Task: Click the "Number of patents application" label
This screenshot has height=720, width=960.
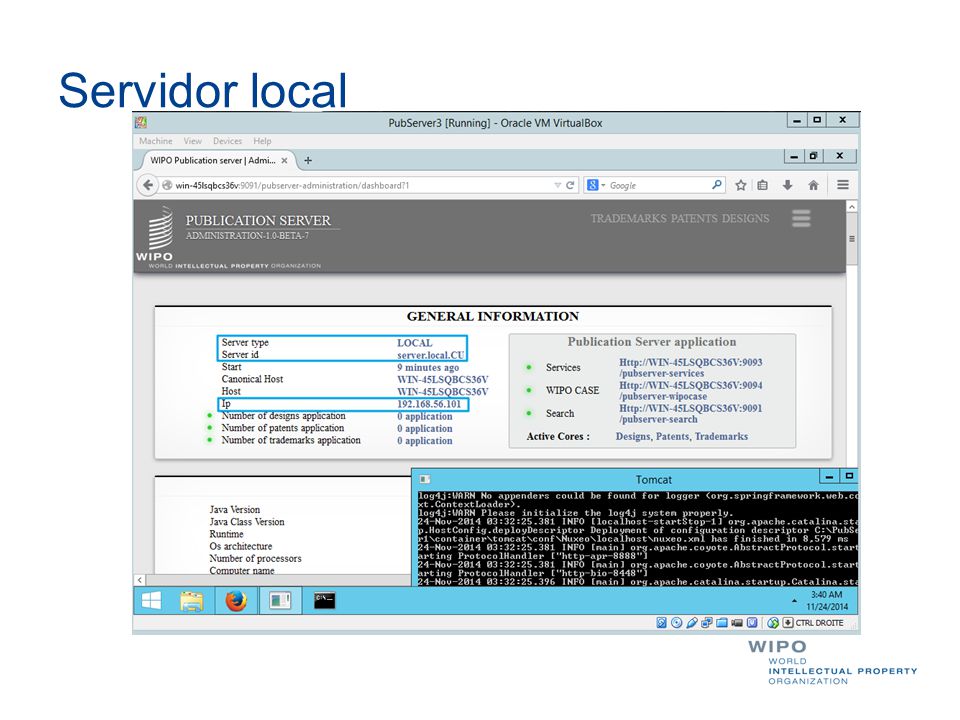Action: pyautogui.click(x=283, y=428)
